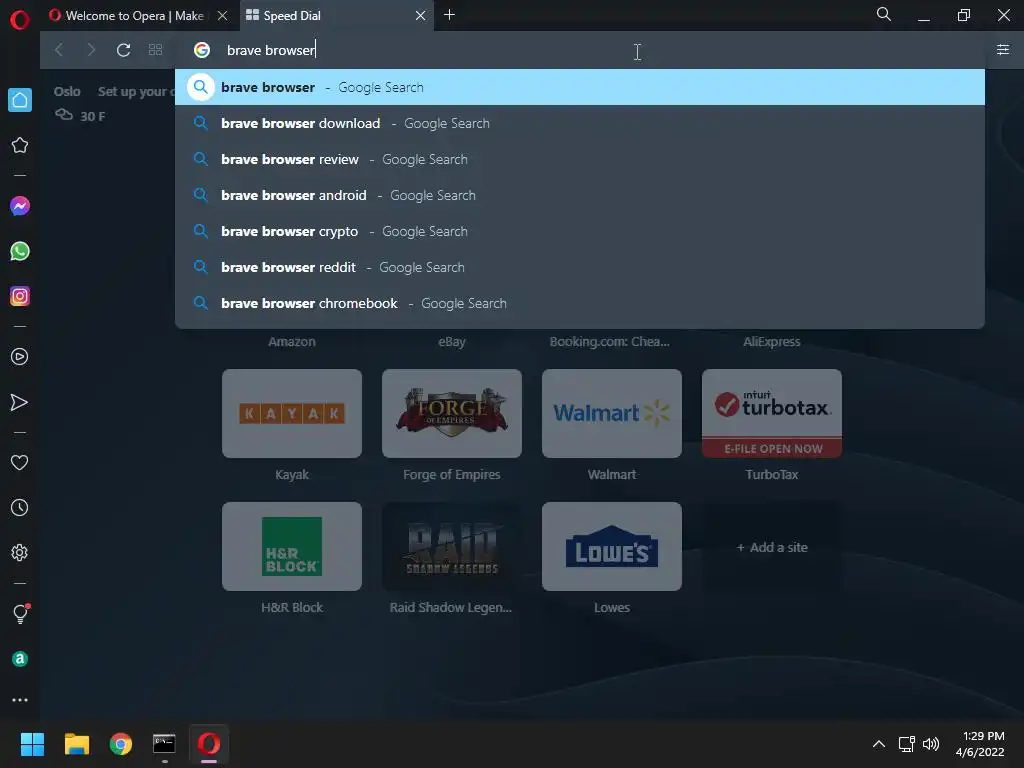The width and height of the screenshot is (1024, 768).
Task: Open the Speed Dial grid button in toolbar
Action: point(155,50)
